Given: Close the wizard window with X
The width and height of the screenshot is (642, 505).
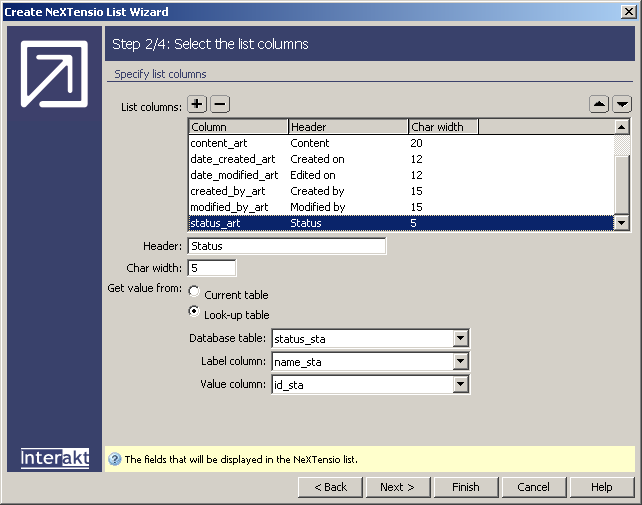Looking at the screenshot, I should pyautogui.click(x=628, y=11).
